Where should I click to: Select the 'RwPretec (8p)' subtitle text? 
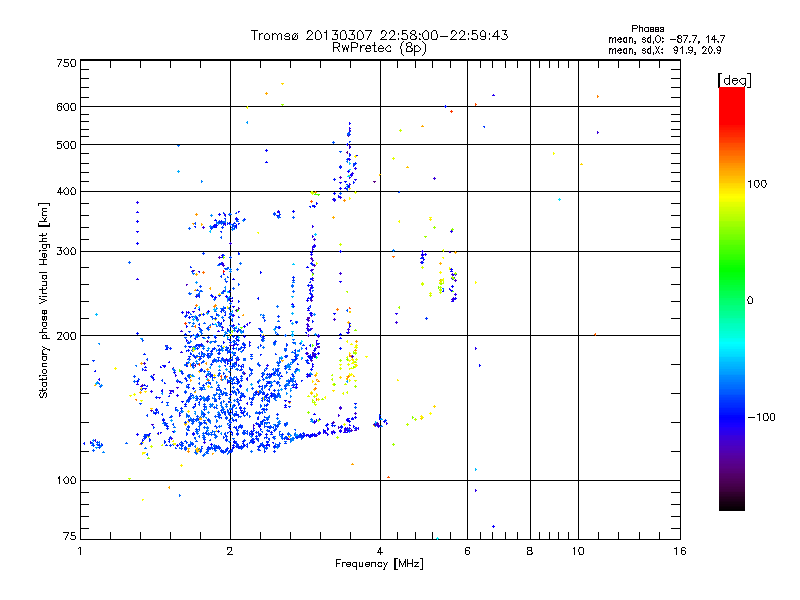[379, 48]
